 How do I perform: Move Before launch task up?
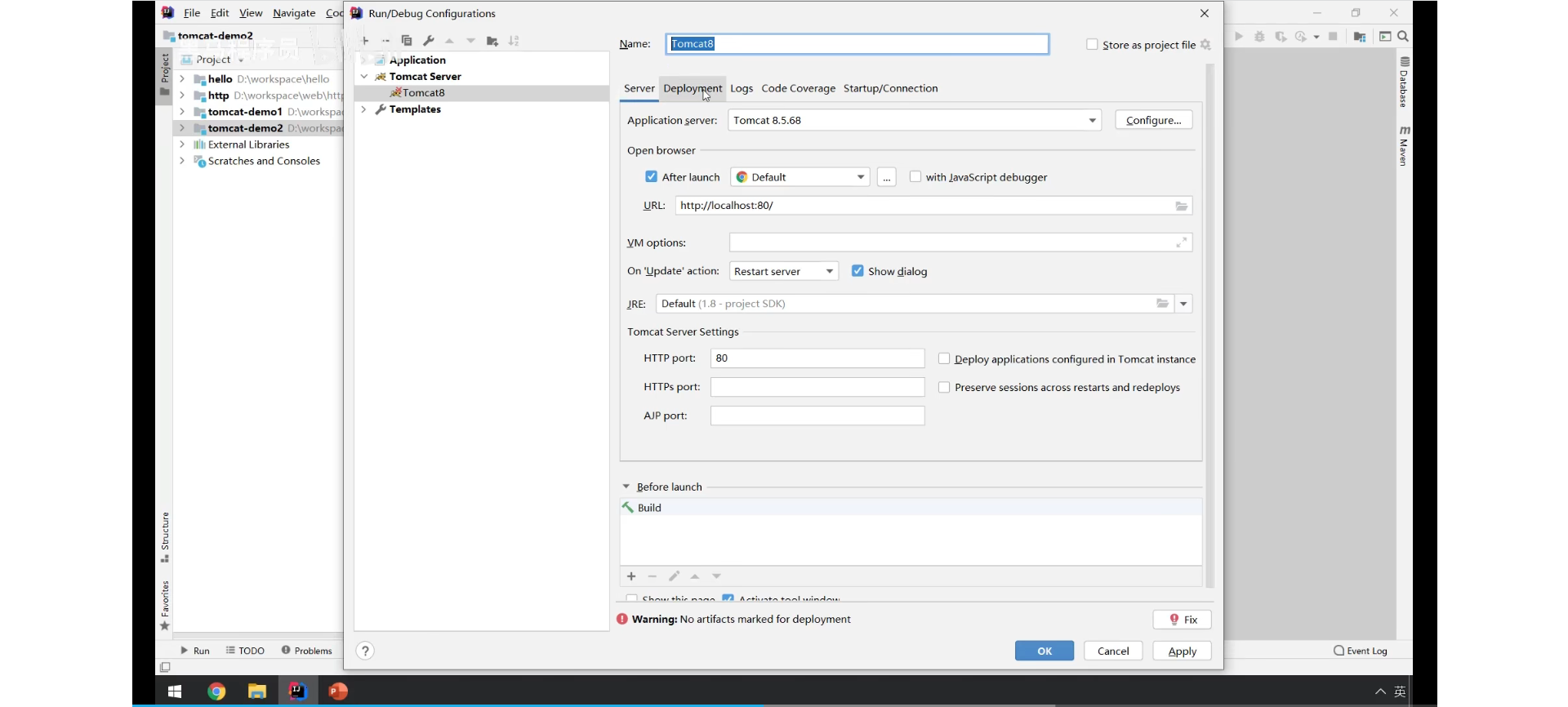pyautogui.click(x=695, y=576)
